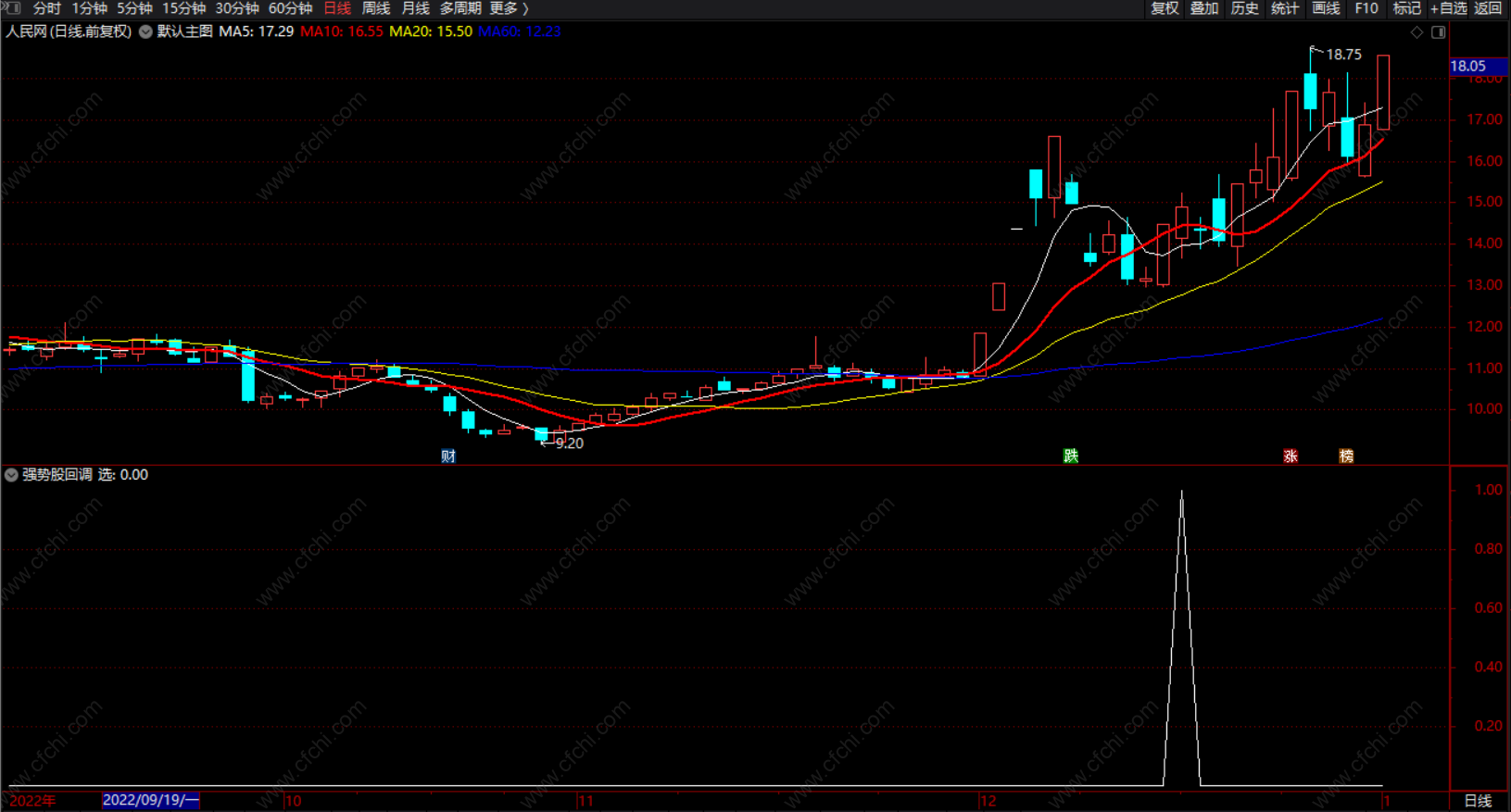Click the blue MA60: 12.23 label

pyautogui.click(x=520, y=31)
